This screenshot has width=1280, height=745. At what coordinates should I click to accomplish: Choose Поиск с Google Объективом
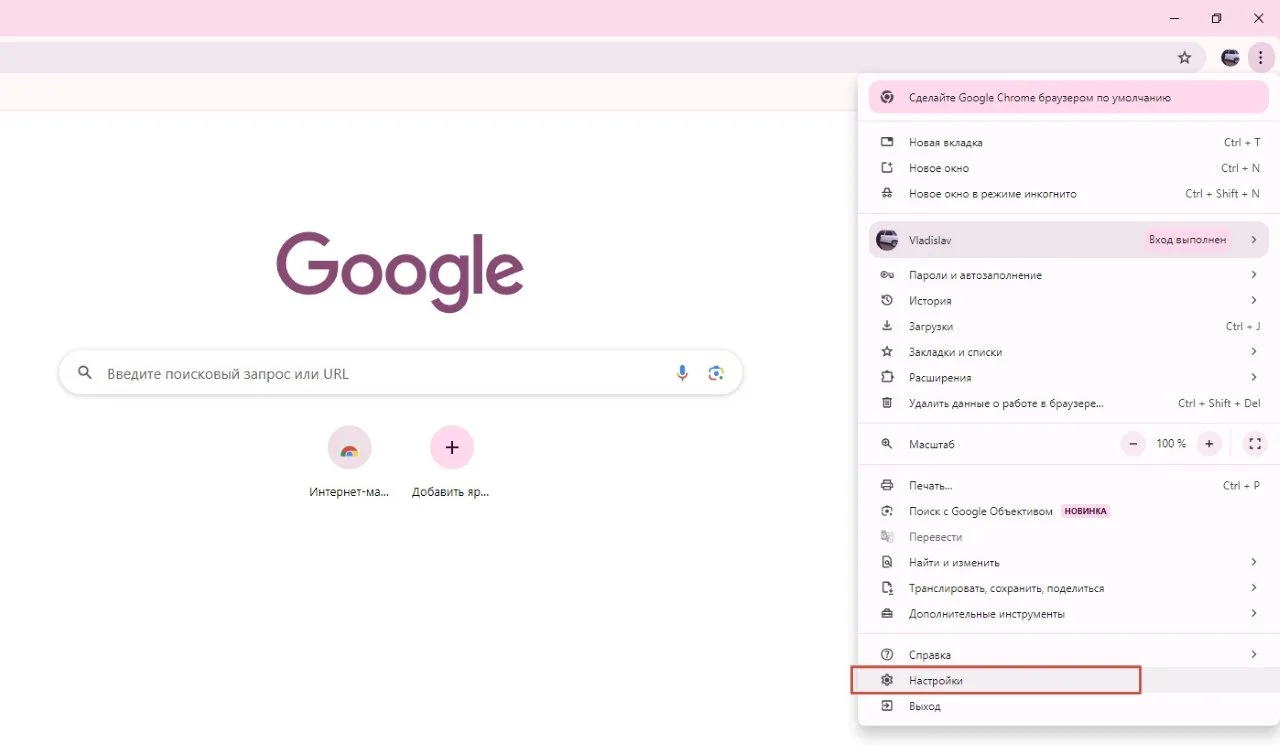[x=1069, y=511]
